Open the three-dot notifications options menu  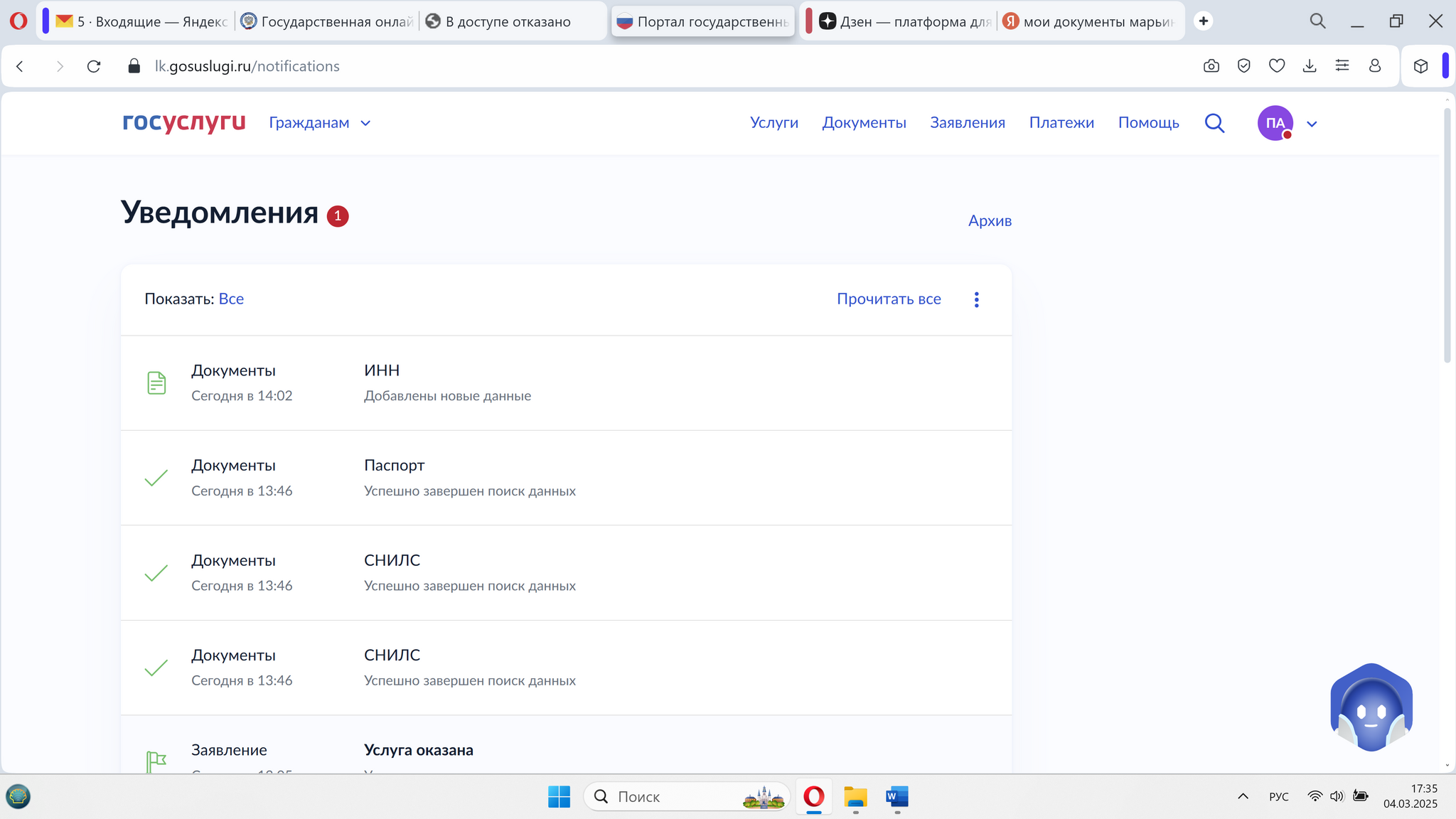pos(976,299)
